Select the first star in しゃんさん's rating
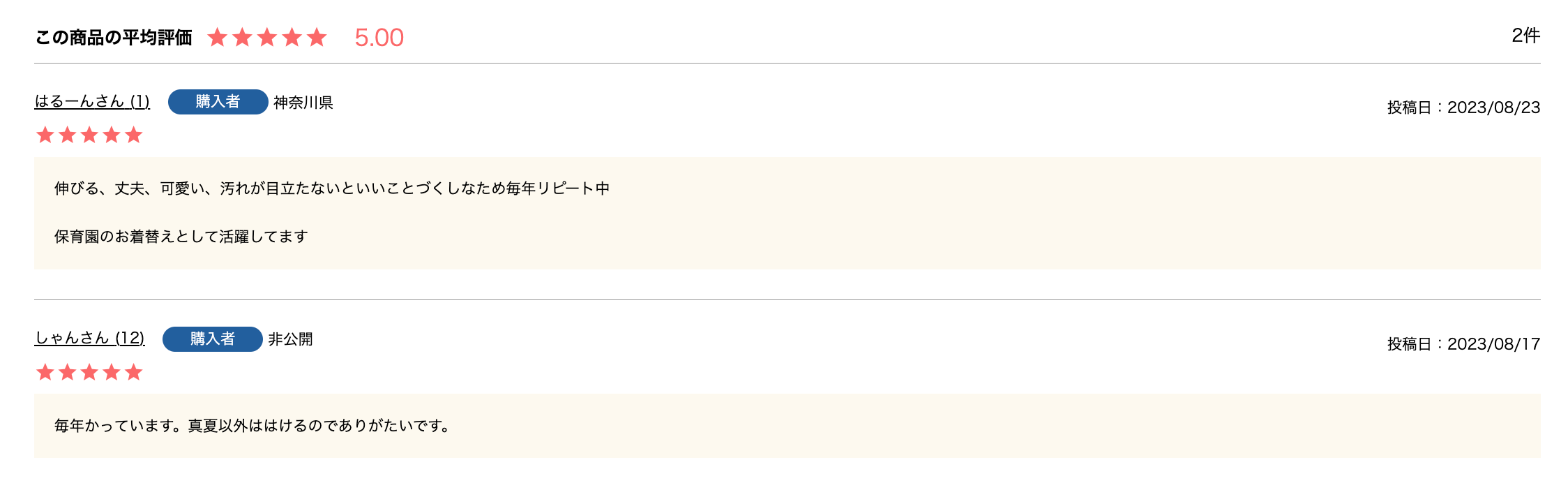This screenshot has height=490, width=1568. 45,373
